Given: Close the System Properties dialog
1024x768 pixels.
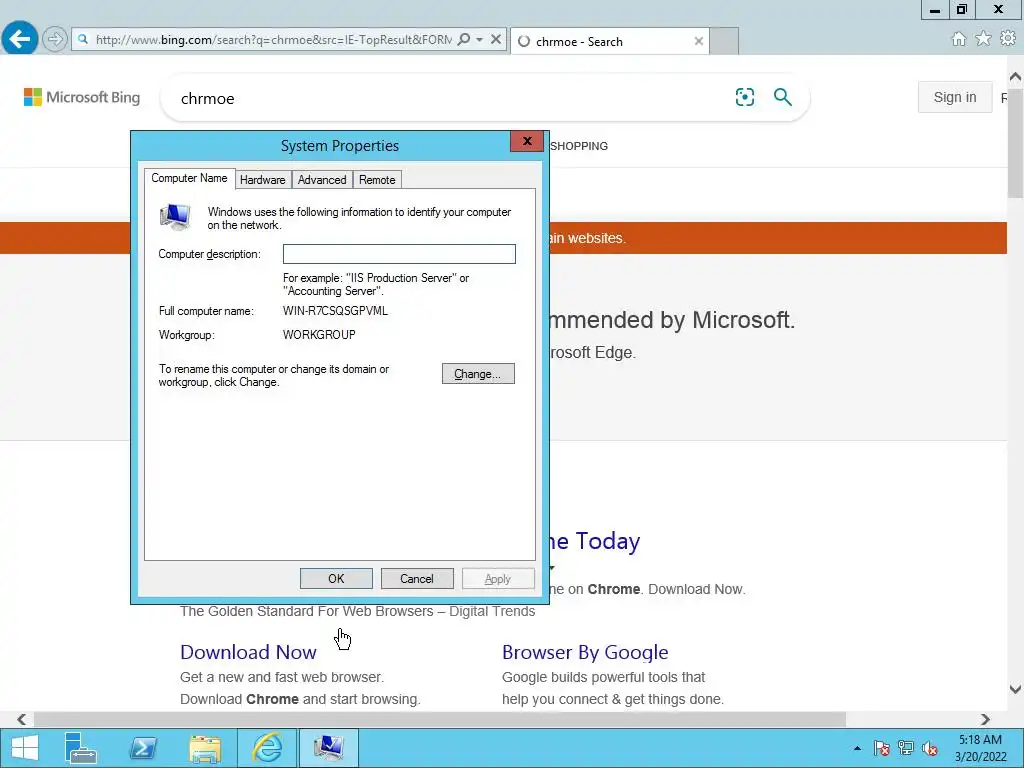Looking at the screenshot, I should [527, 141].
